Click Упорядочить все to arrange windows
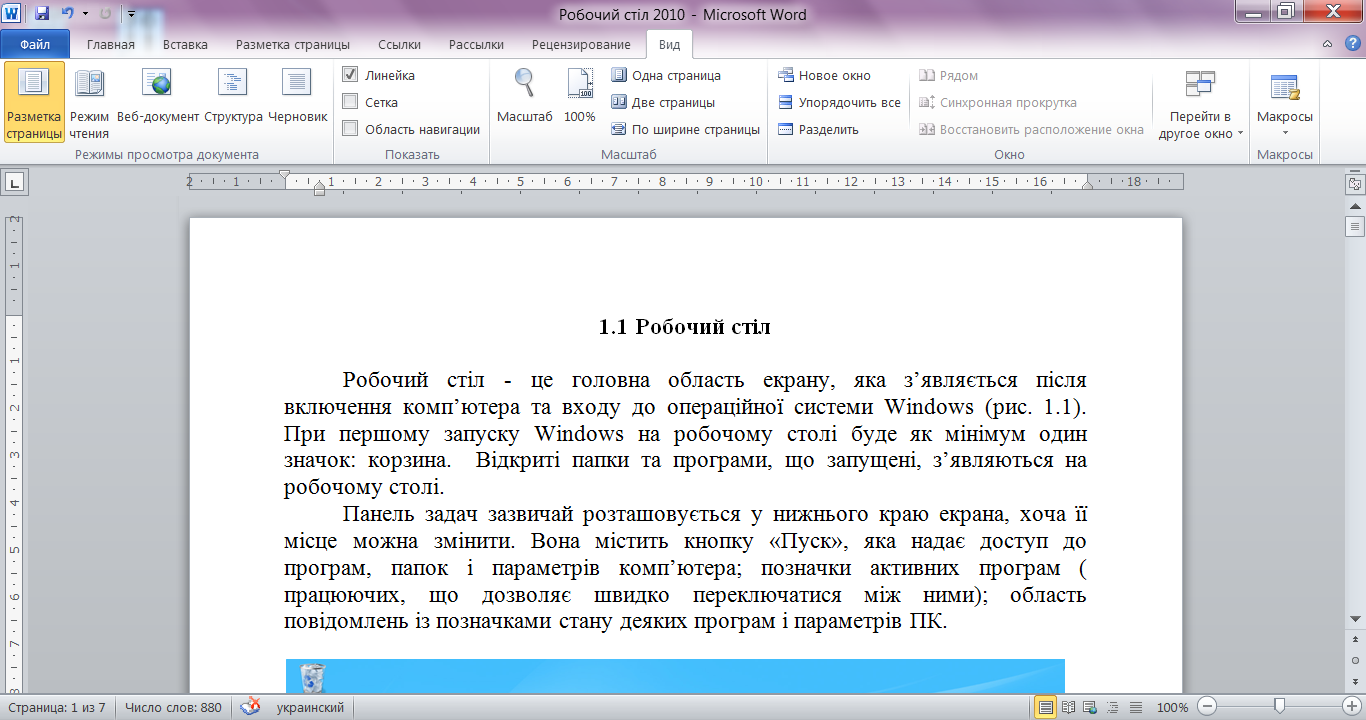 [839, 102]
